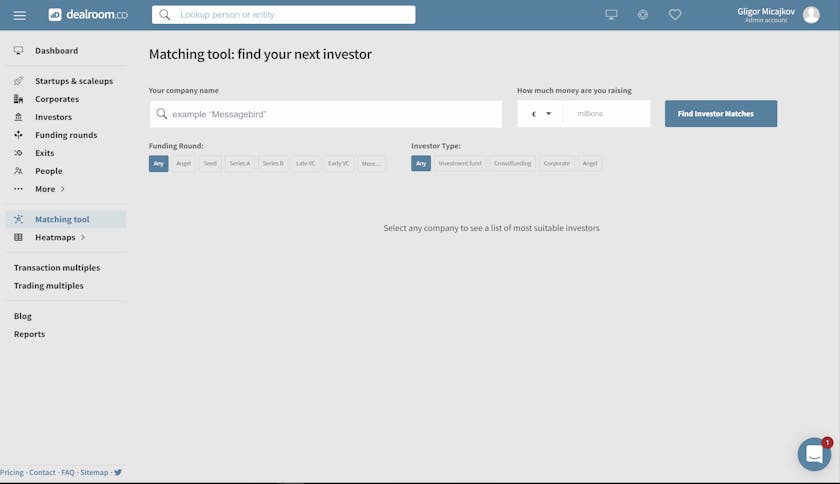Open the chat widget bubble
This screenshot has height=484, width=840.
coord(814,455)
